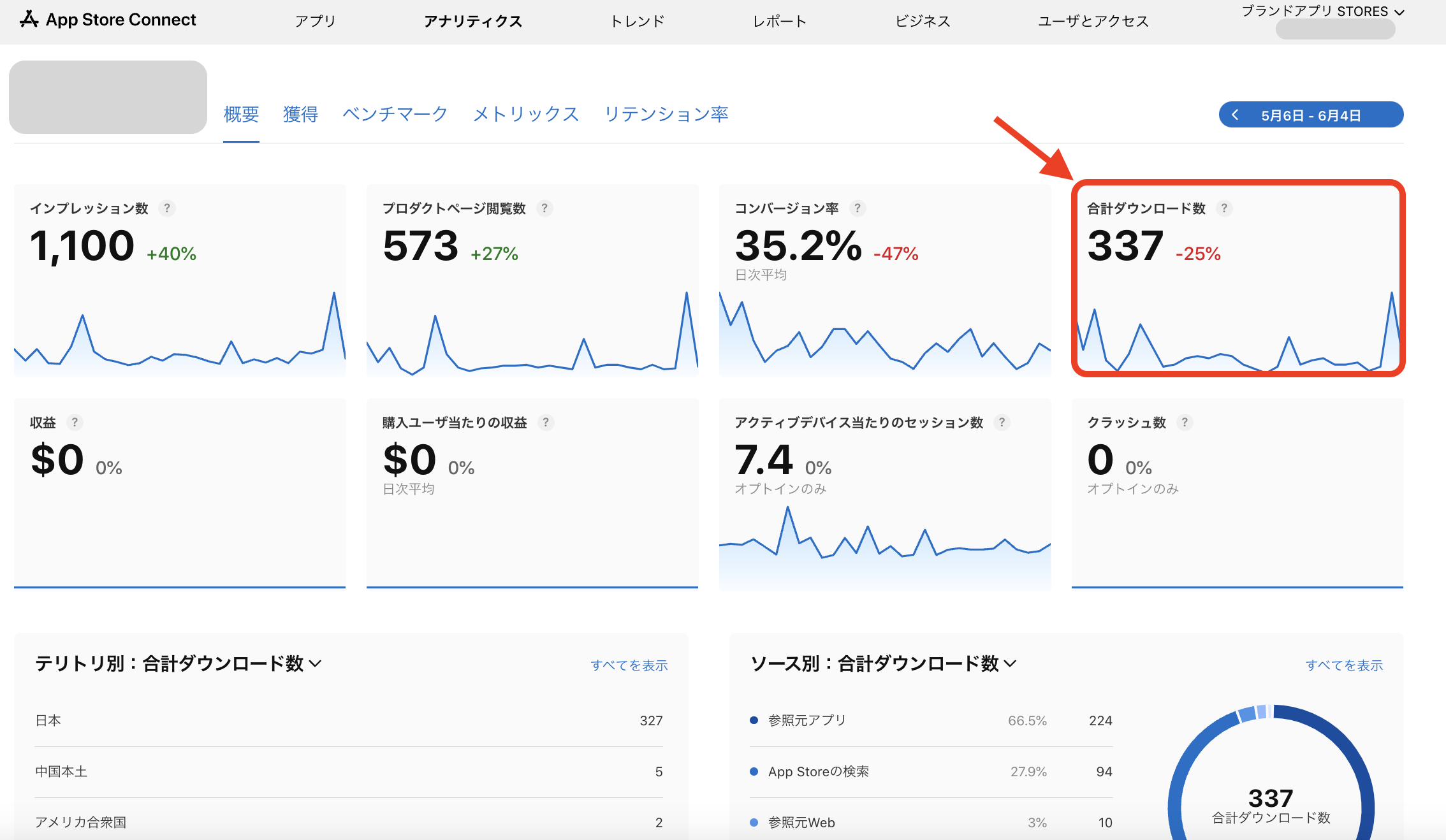1446x840 pixels.
Task: Select the 参照元Web source row
Action: coord(931,822)
